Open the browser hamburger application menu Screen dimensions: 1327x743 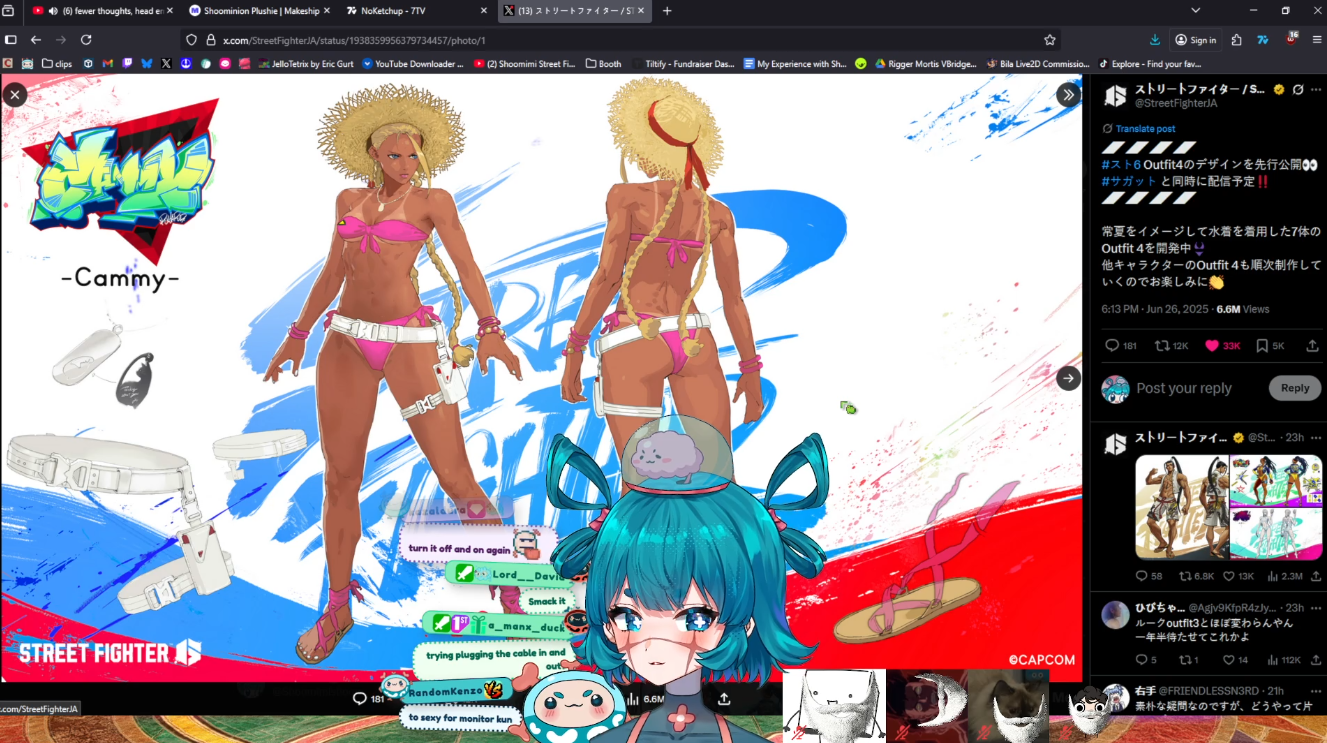pyautogui.click(x=1316, y=40)
